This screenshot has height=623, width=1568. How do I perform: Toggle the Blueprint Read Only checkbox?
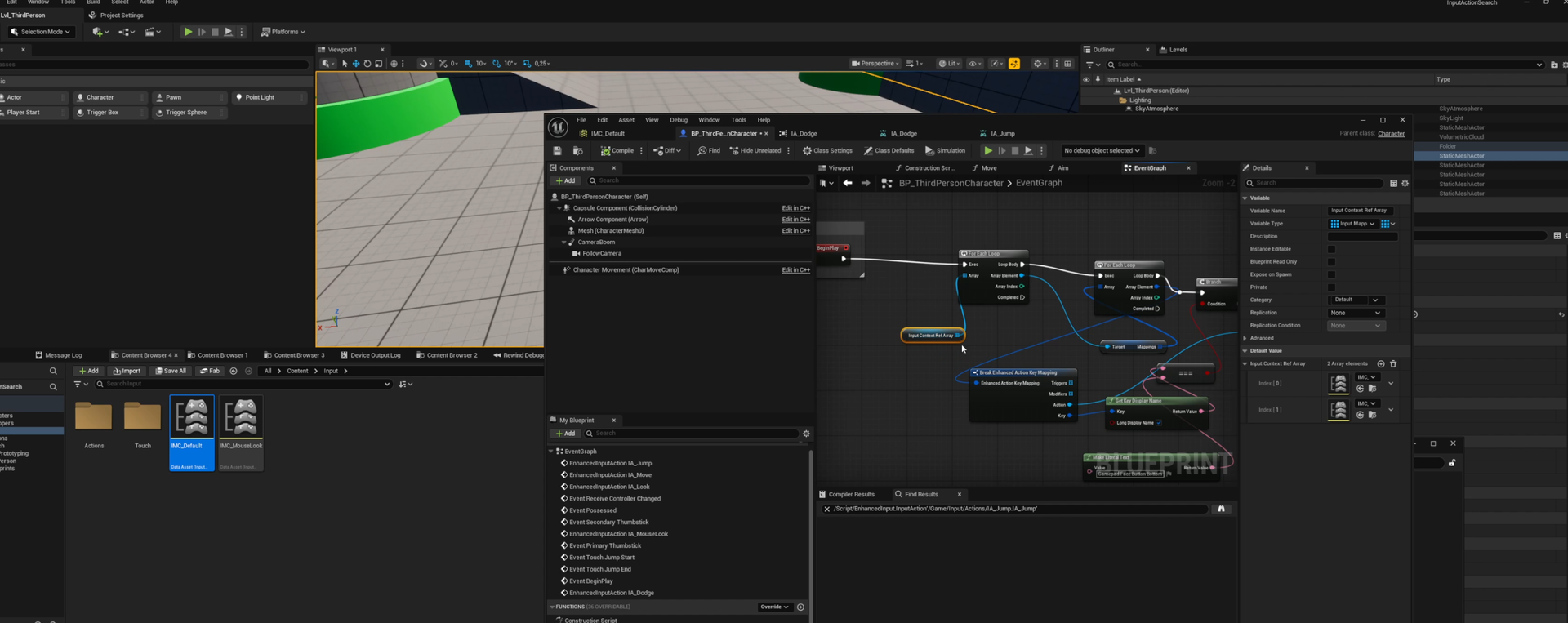[1331, 262]
